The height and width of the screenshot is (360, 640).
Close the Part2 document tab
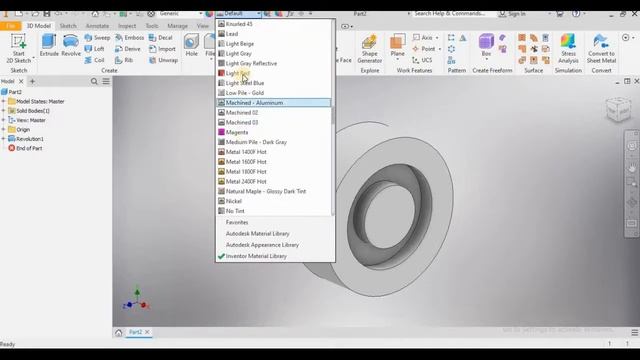(x=147, y=332)
